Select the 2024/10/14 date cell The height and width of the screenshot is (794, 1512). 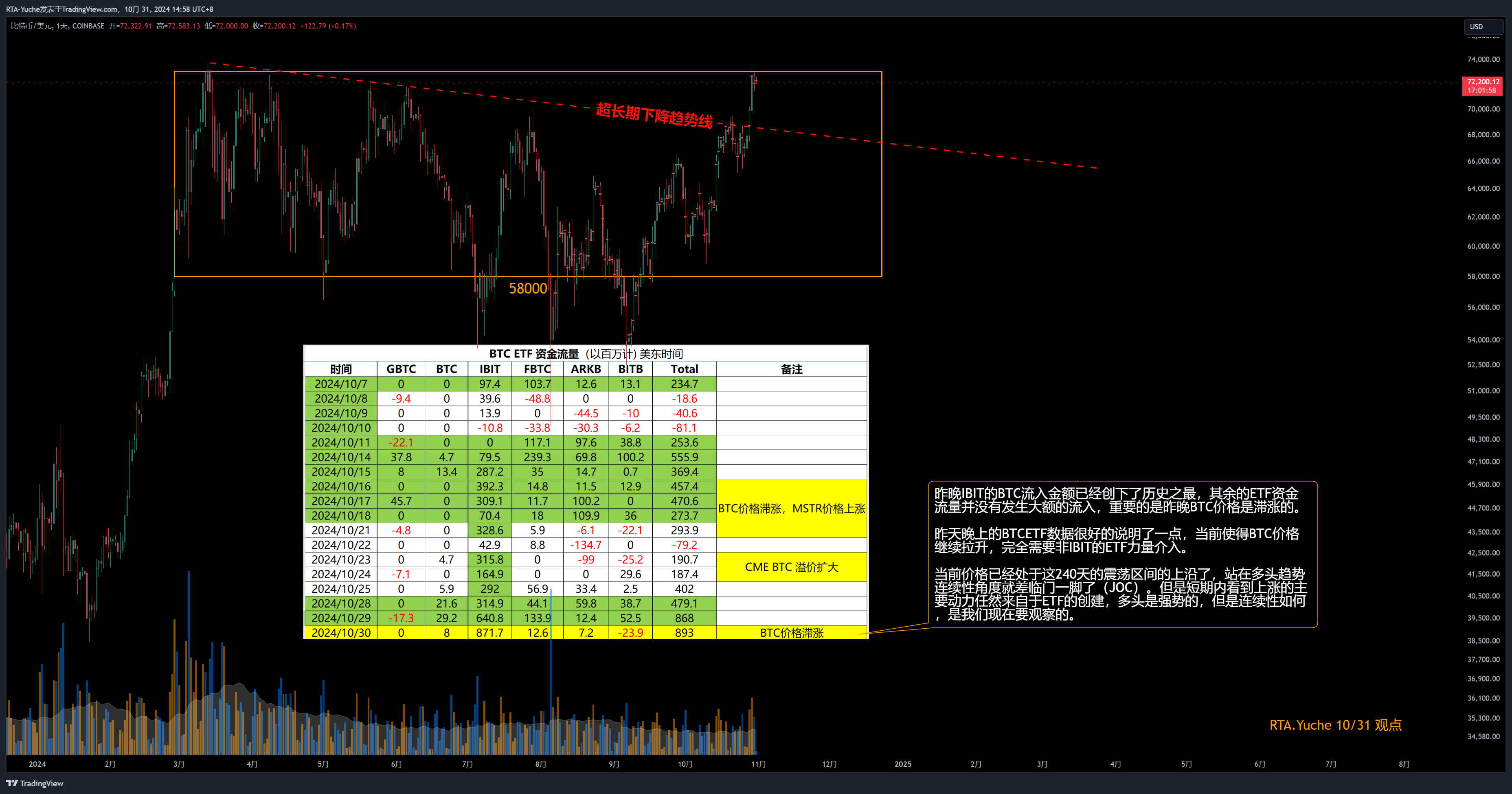(x=341, y=457)
